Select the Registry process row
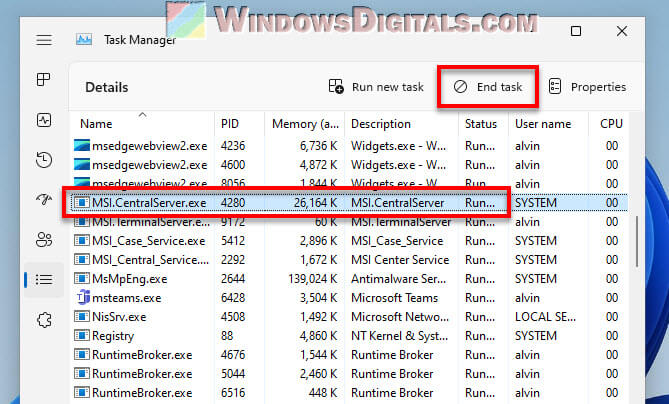The image size is (669, 404). click(x=349, y=336)
